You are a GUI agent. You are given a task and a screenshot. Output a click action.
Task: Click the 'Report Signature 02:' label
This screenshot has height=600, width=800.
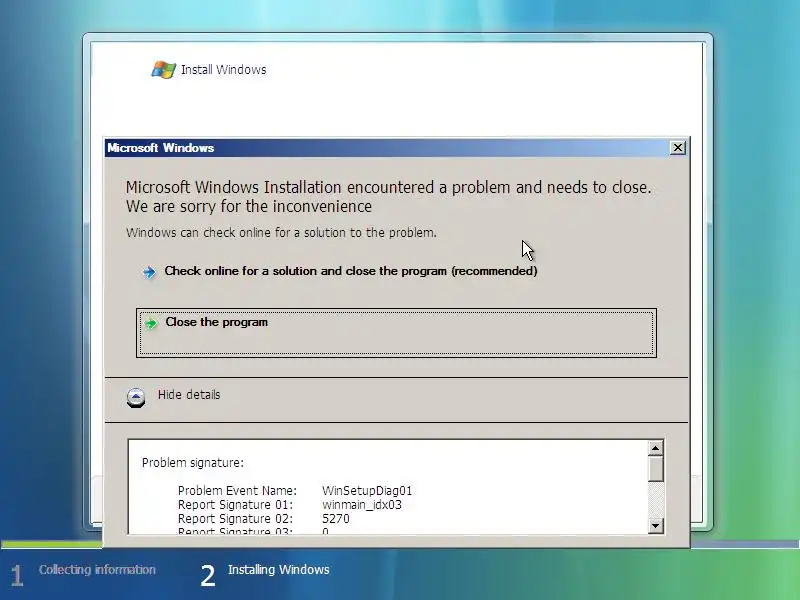[236, 519]
